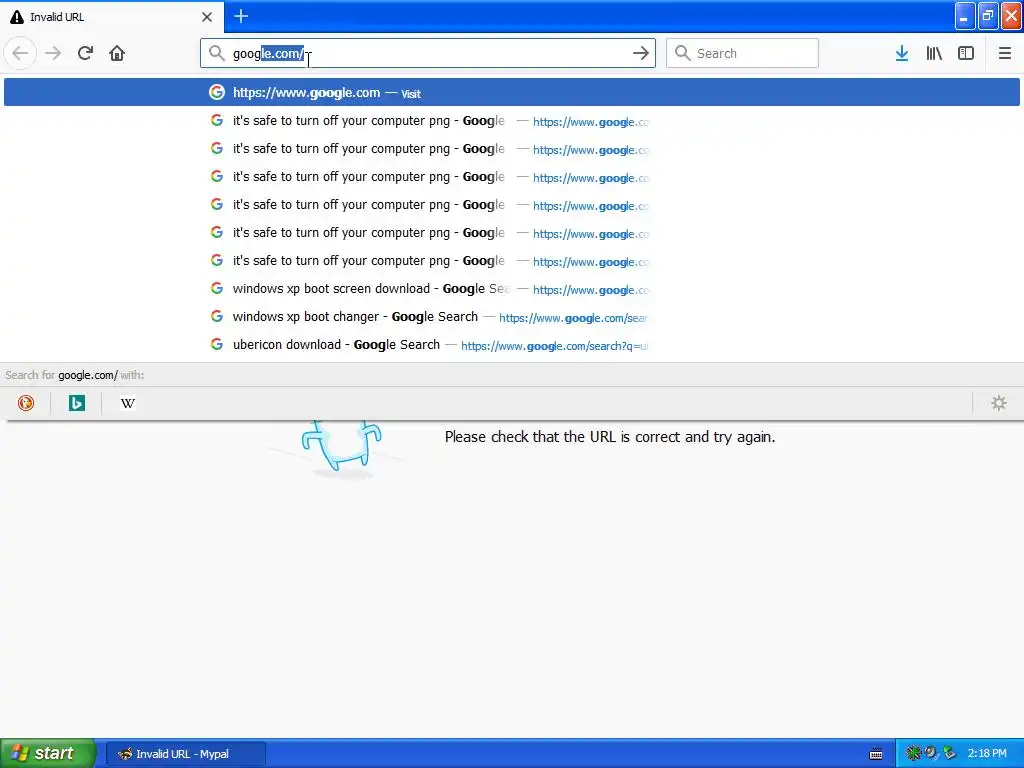
Task: Select windows xp boot changer suggestion
Action: 512,317
